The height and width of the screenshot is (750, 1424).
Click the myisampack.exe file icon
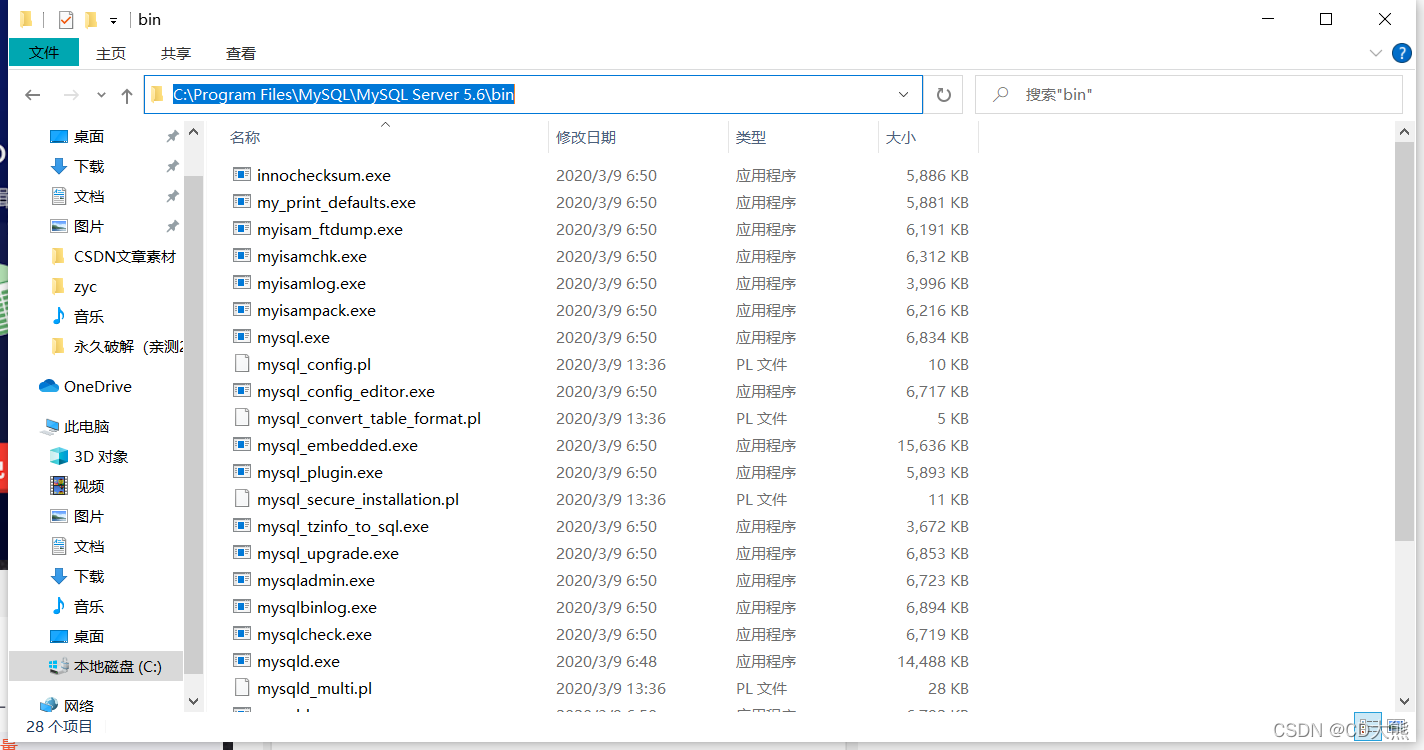[x=241, y=310]
